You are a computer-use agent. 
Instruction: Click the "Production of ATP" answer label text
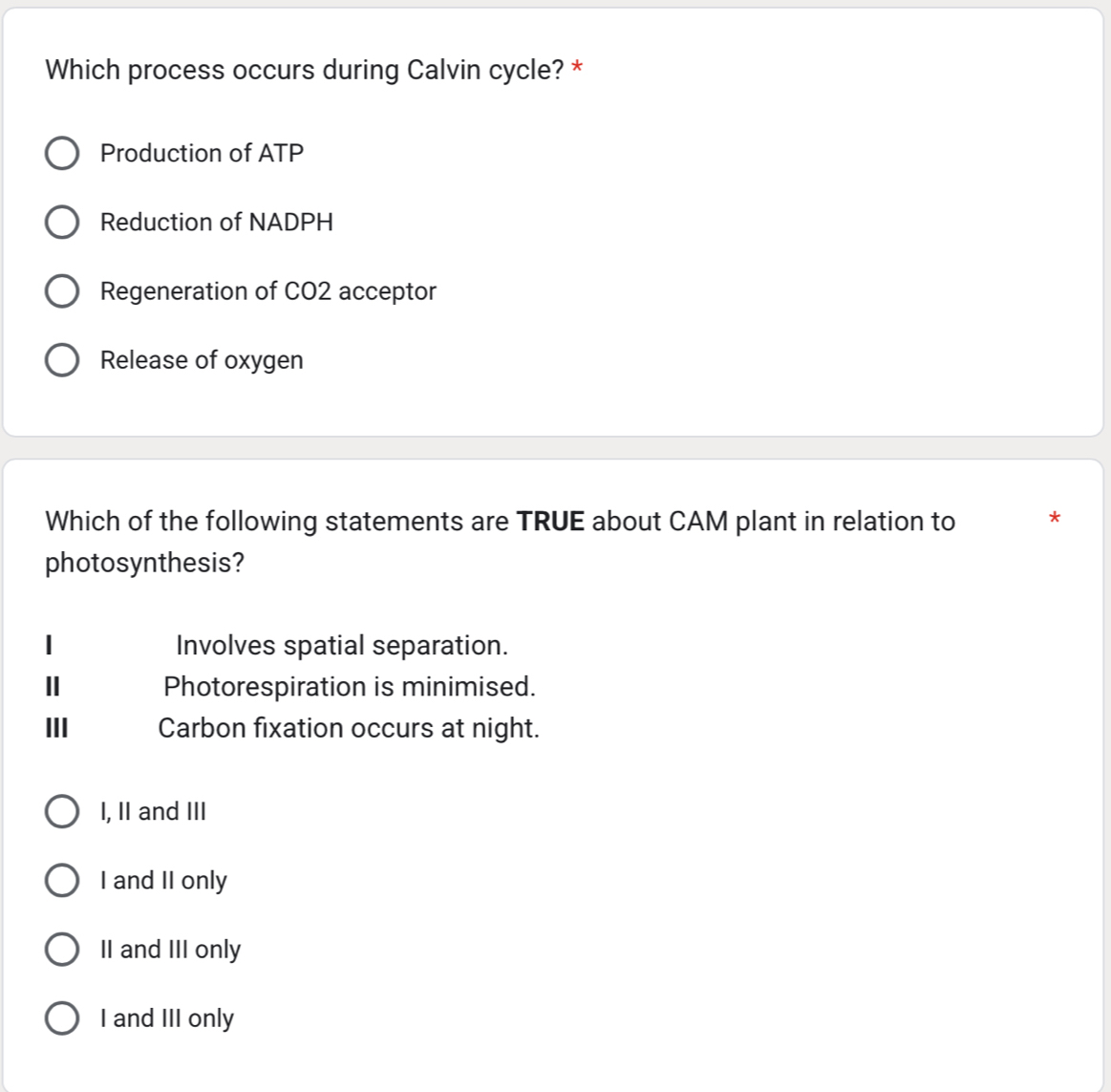(x=201, y=153)
